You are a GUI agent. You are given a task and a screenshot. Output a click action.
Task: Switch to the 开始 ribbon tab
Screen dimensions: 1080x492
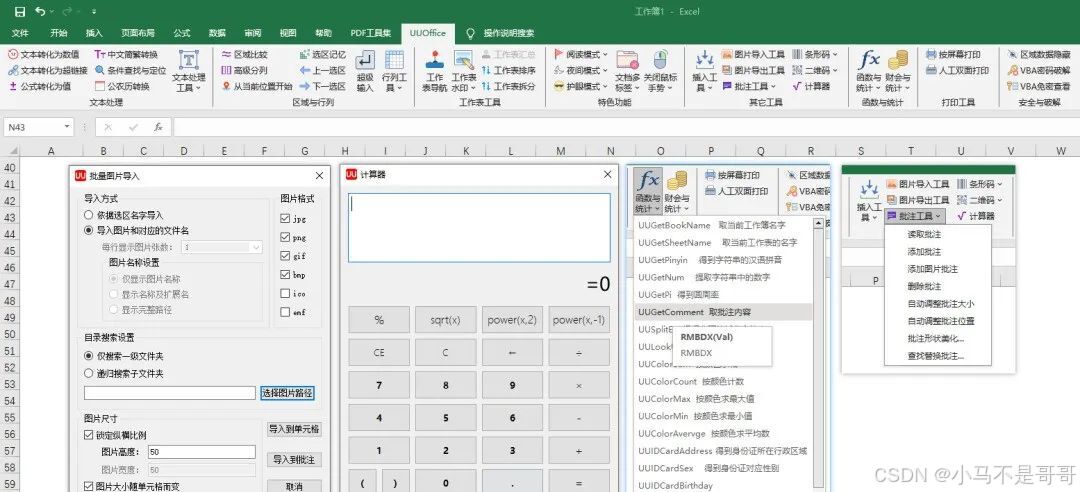point(59,32)
